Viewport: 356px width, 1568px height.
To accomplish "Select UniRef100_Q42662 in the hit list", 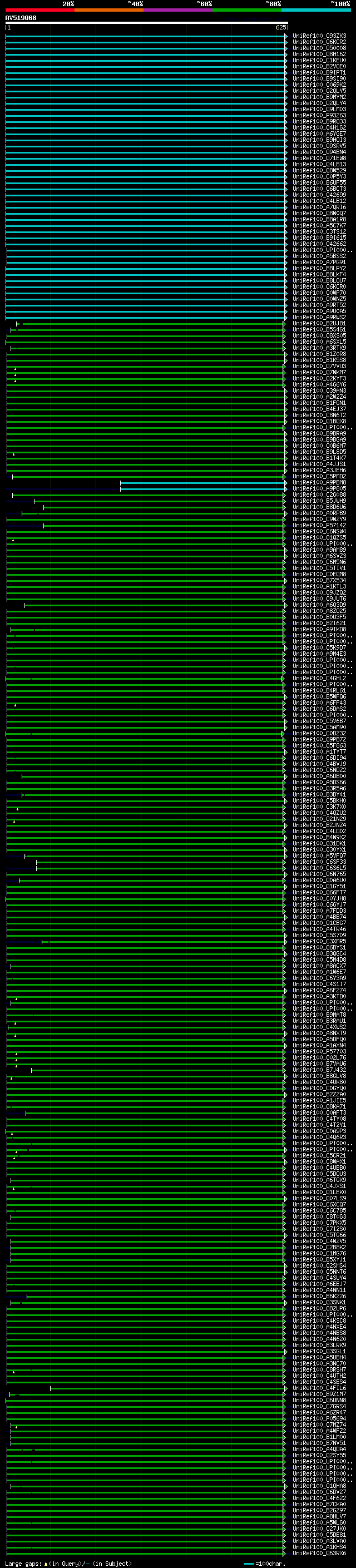I will (x=319, y=244).
